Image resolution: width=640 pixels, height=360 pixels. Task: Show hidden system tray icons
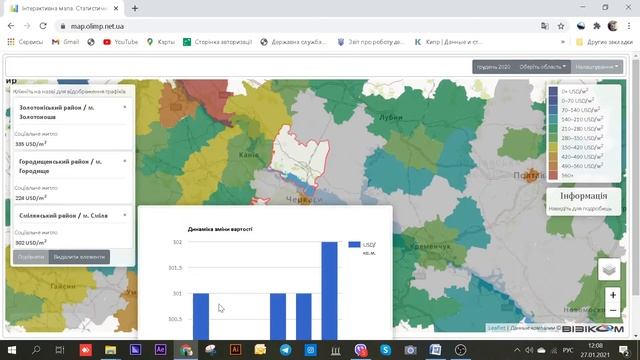pos(517,350)
